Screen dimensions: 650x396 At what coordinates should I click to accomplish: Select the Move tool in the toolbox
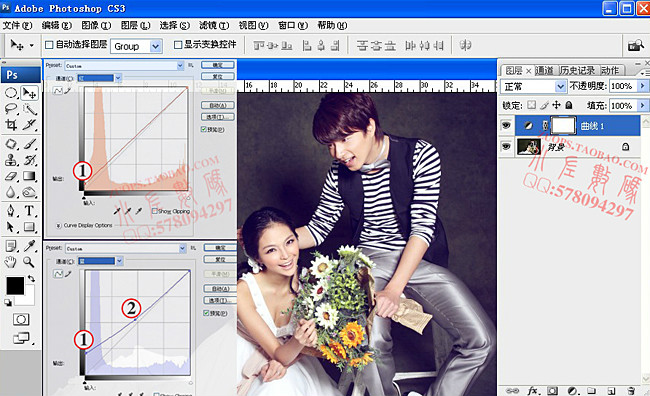coord(29,93)
